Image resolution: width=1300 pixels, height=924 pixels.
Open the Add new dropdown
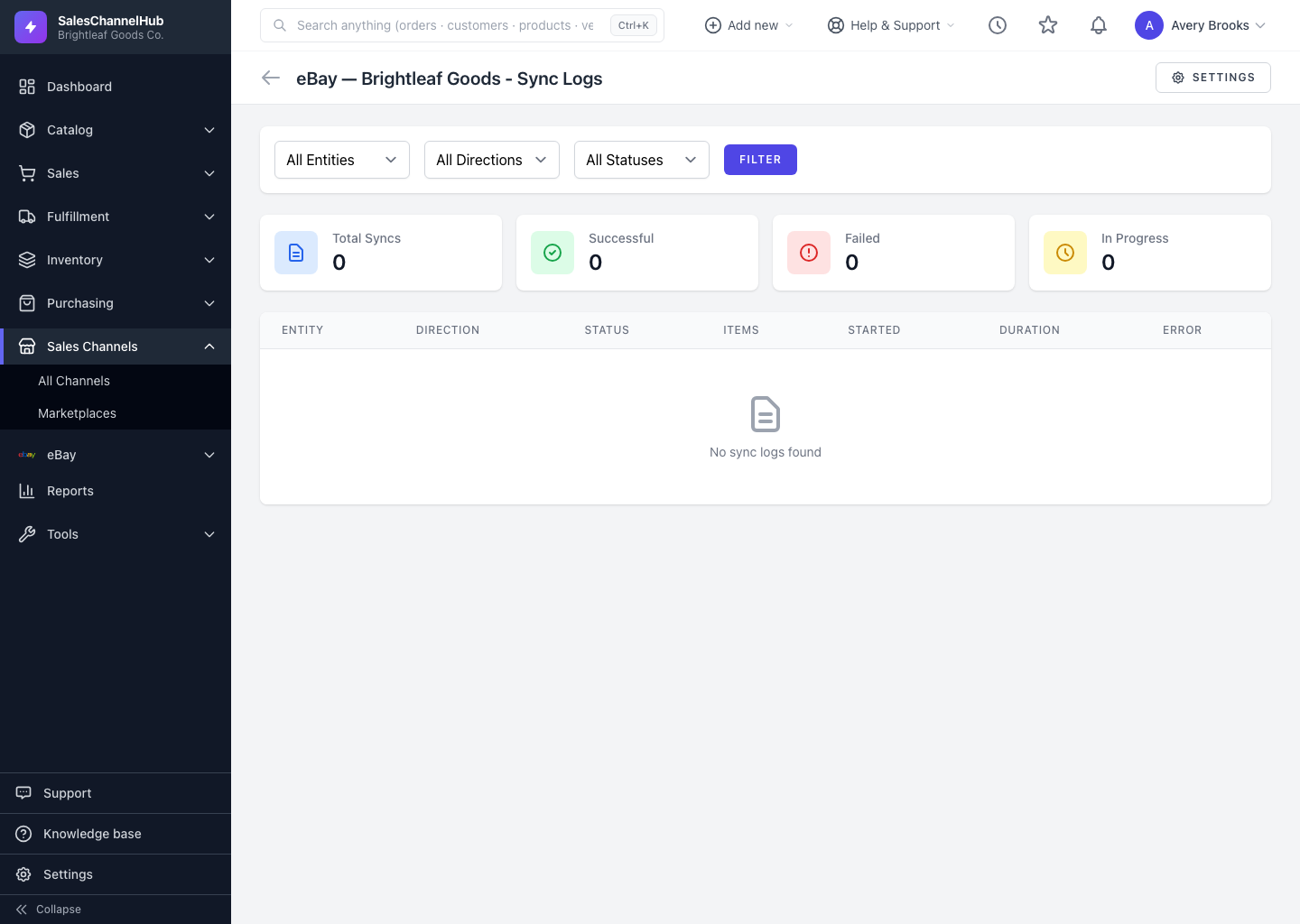point(749,25)
